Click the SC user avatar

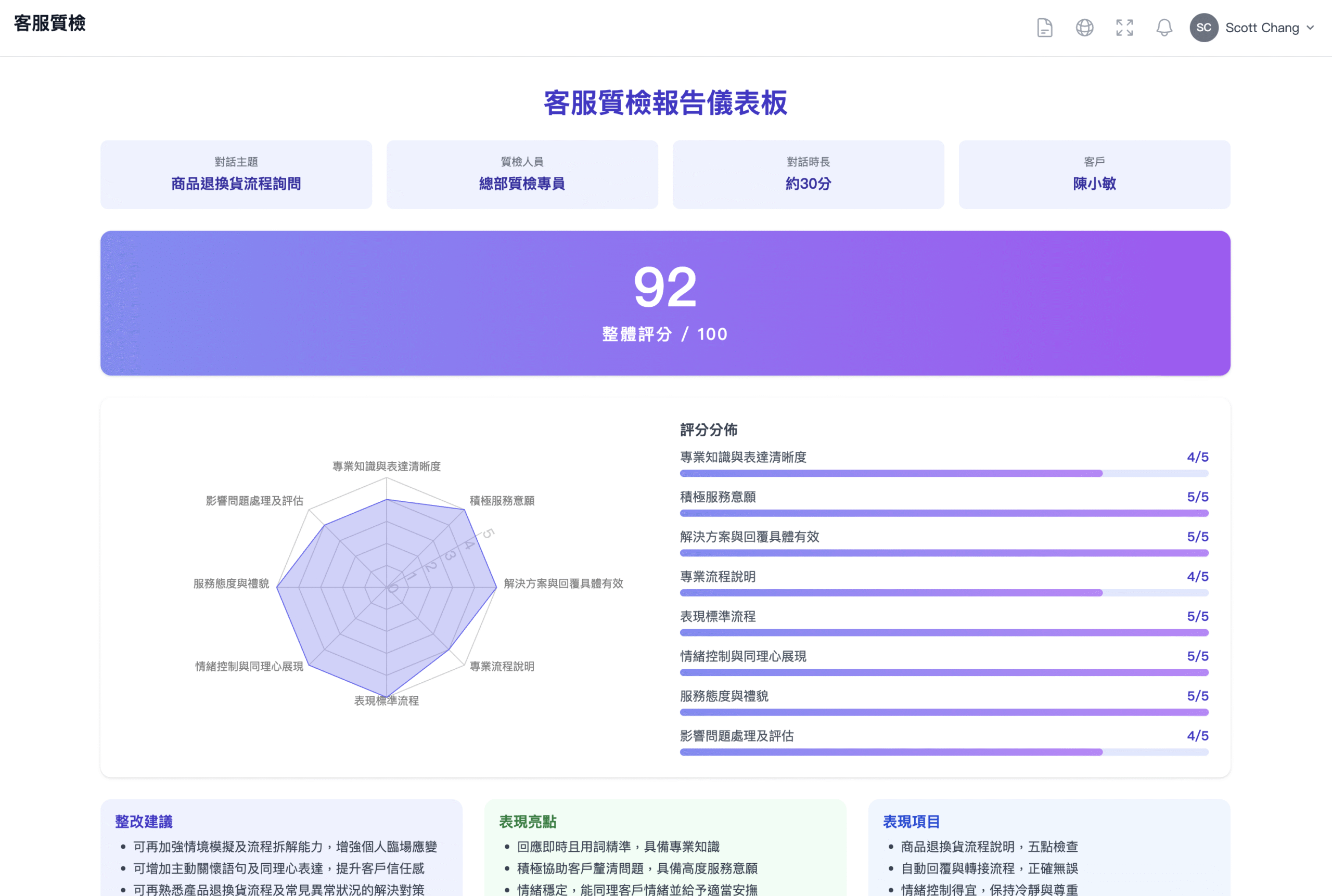1203,28
